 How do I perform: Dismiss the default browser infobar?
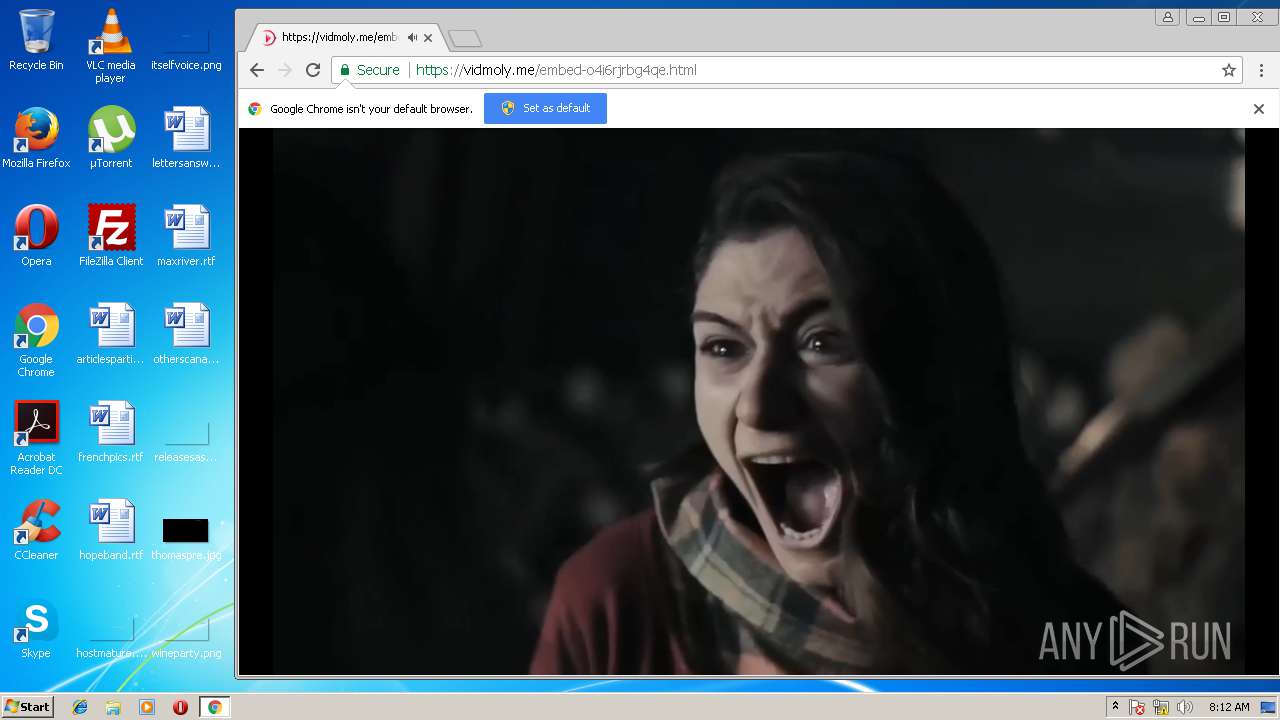[1259, 109]
